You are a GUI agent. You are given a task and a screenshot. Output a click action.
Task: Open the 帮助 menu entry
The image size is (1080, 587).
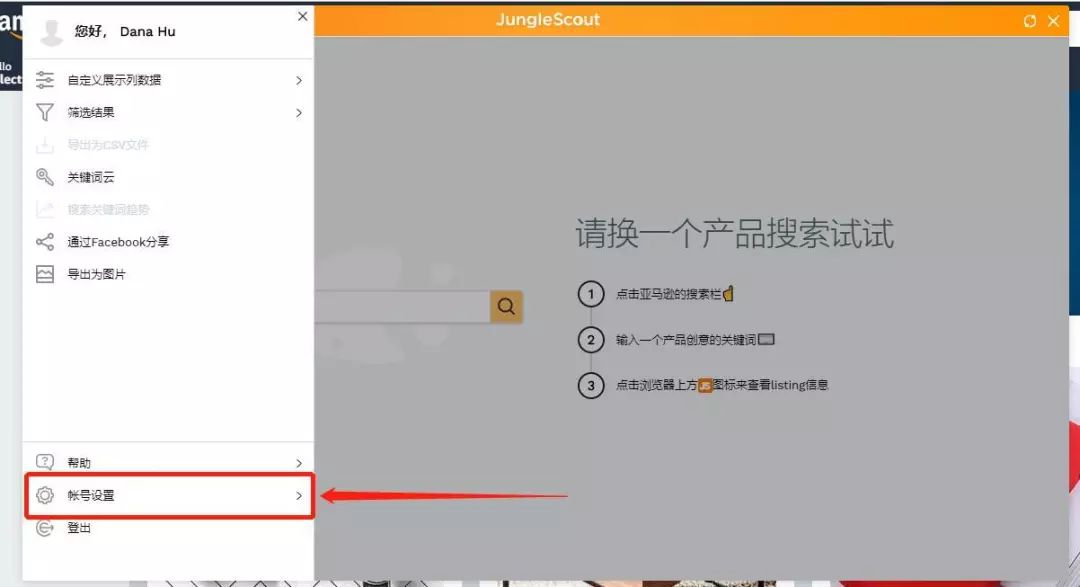(x=168, y=462)
